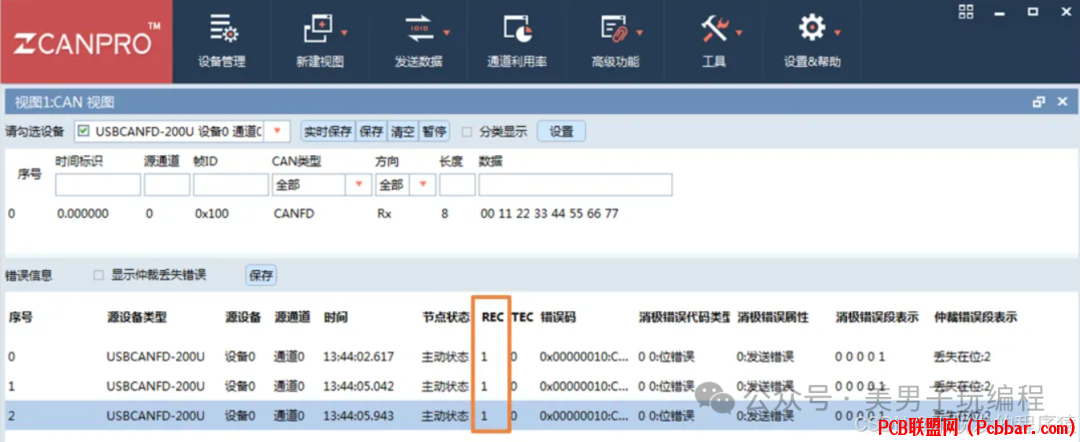Float the 视图1:CAN 视图 panel
1080x442 pixels.
pos(1039,103)
